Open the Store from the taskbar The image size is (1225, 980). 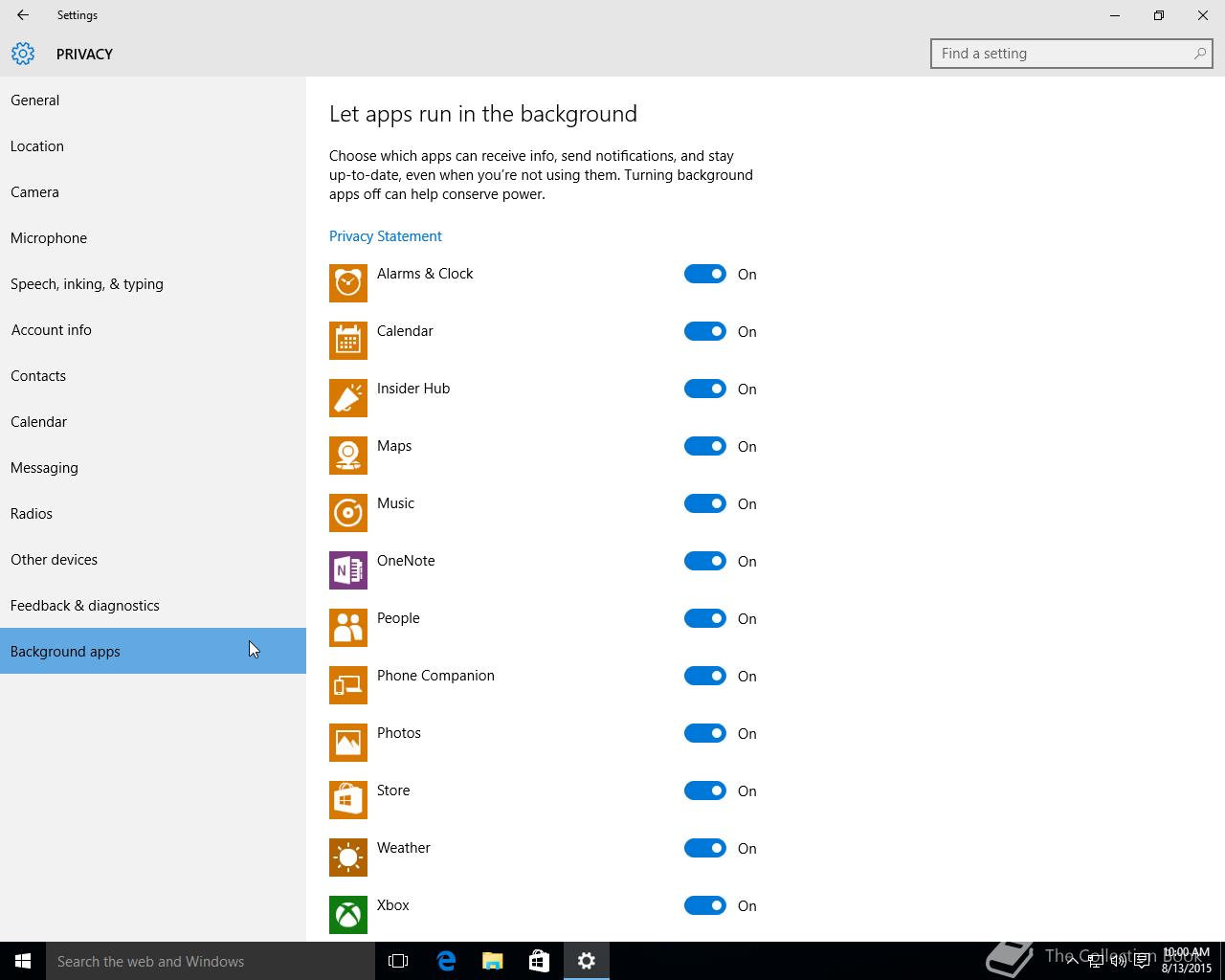(540, 961)
